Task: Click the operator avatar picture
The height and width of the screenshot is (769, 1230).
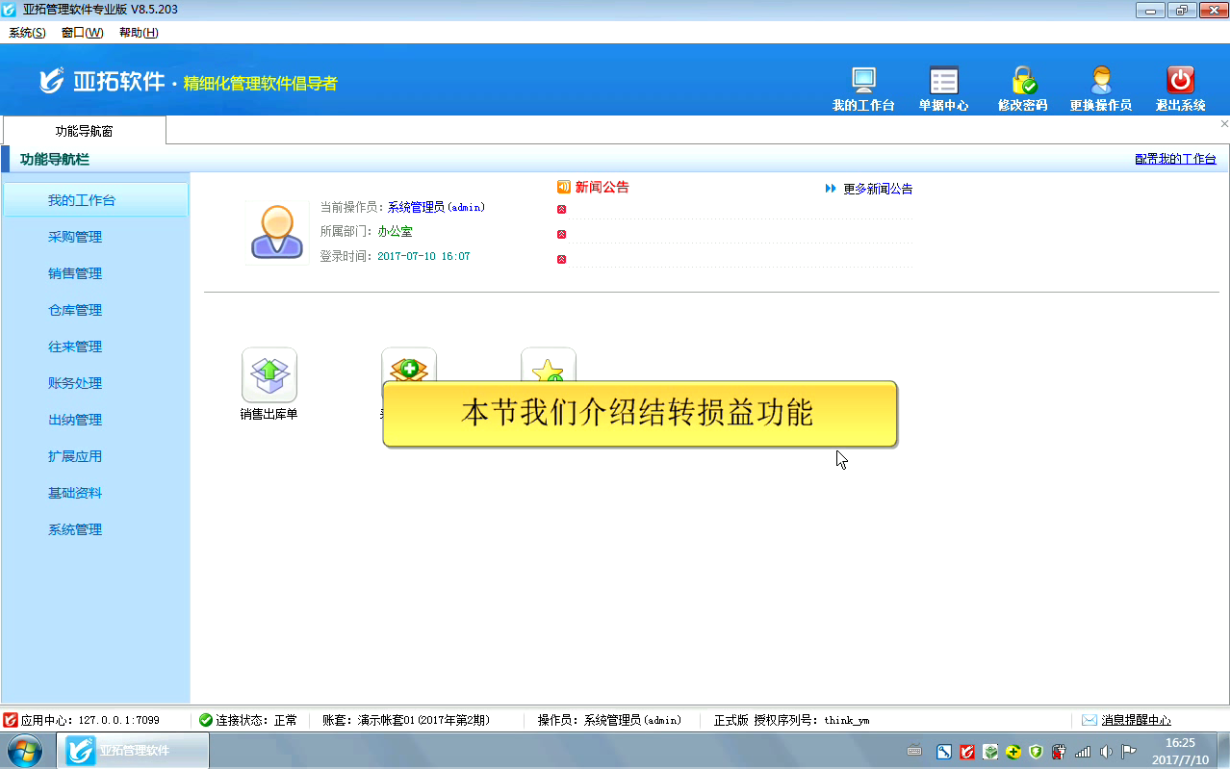Action: point(277,233)
